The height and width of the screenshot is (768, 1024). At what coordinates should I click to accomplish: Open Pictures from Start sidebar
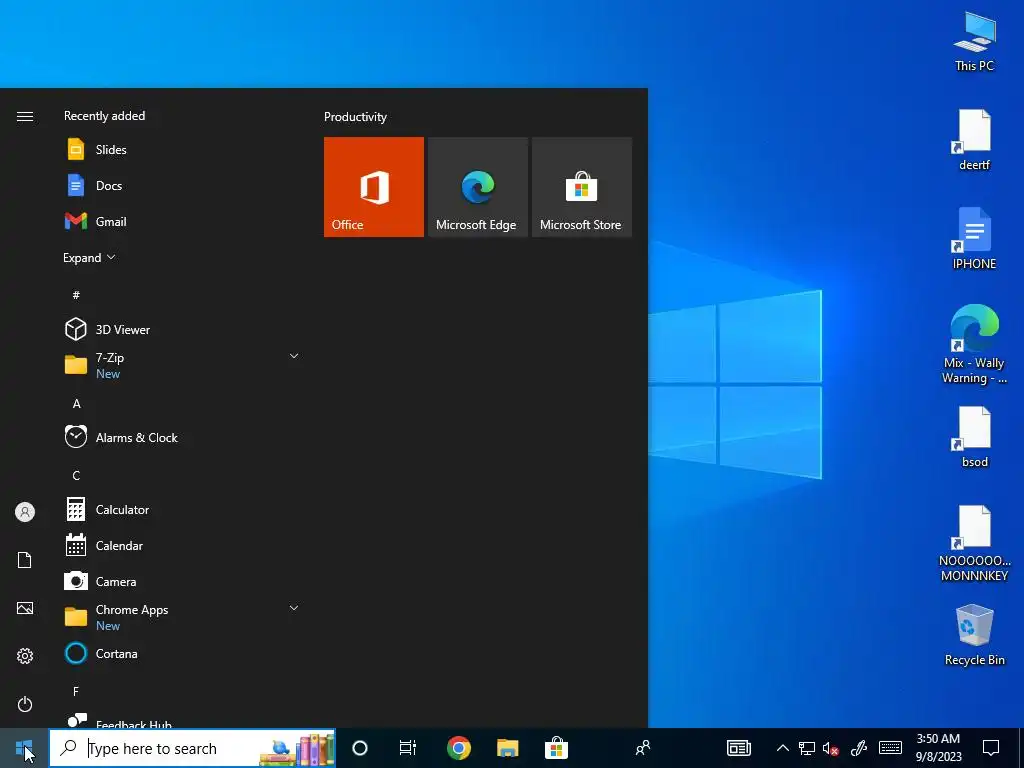pyautogui.click(x=25, y=608)
